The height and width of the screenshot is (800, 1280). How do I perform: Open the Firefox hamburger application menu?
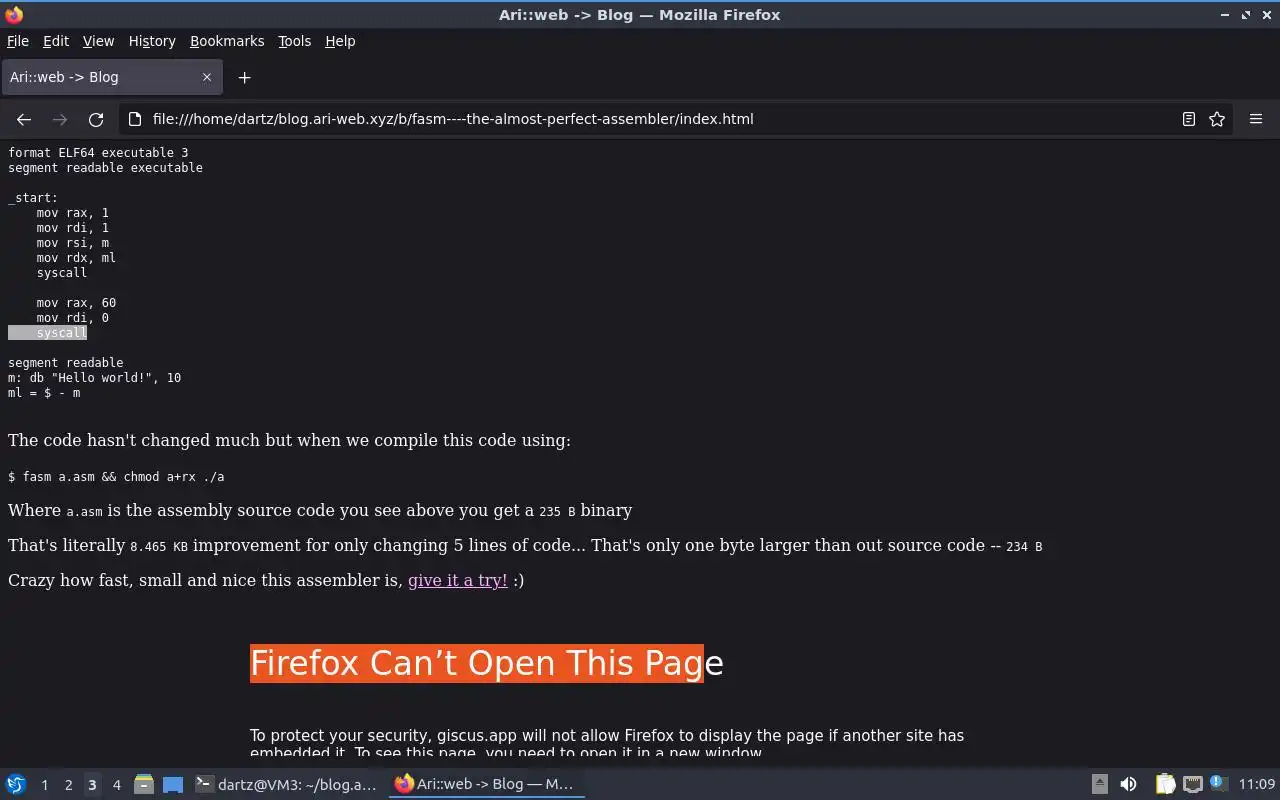1256,119
